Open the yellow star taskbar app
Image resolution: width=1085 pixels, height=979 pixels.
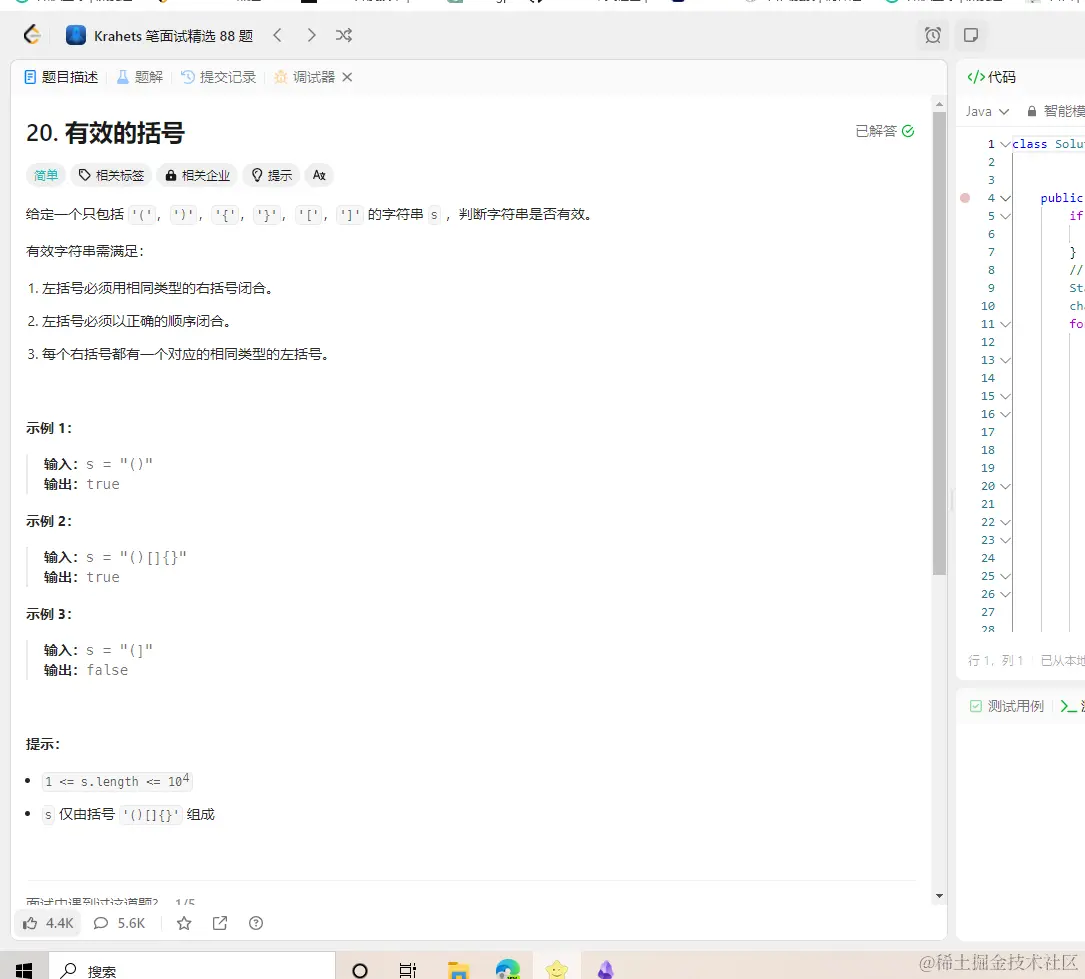556,970
